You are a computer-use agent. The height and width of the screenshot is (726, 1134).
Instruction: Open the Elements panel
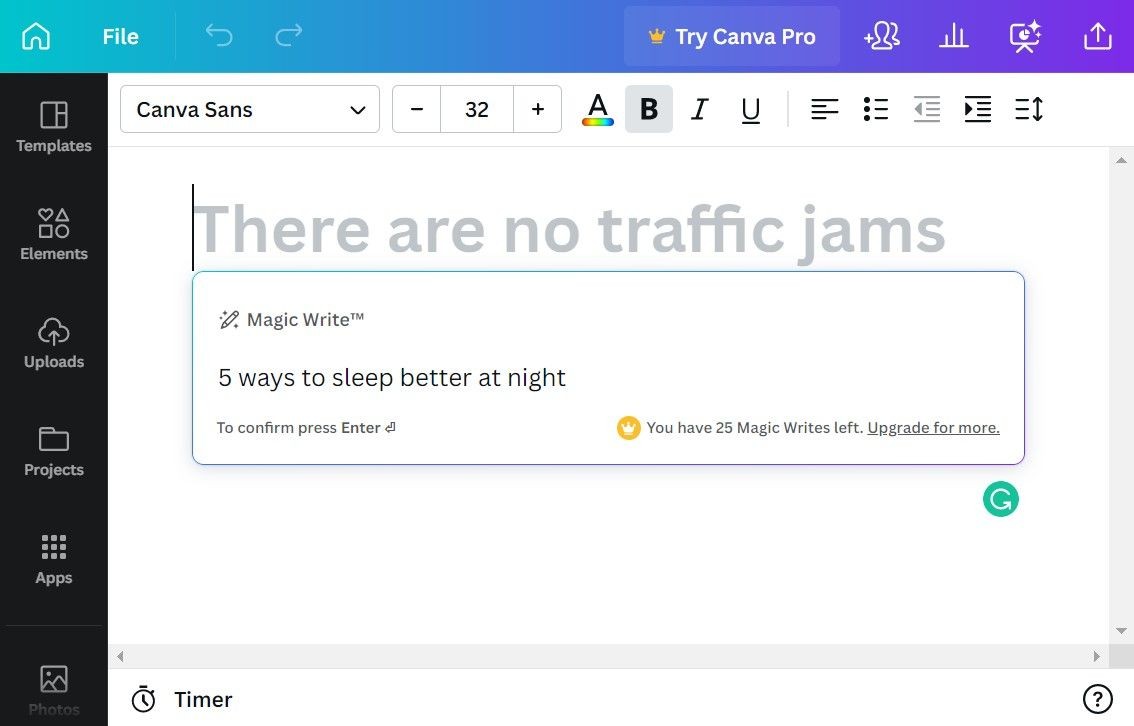tap(54, 234)
